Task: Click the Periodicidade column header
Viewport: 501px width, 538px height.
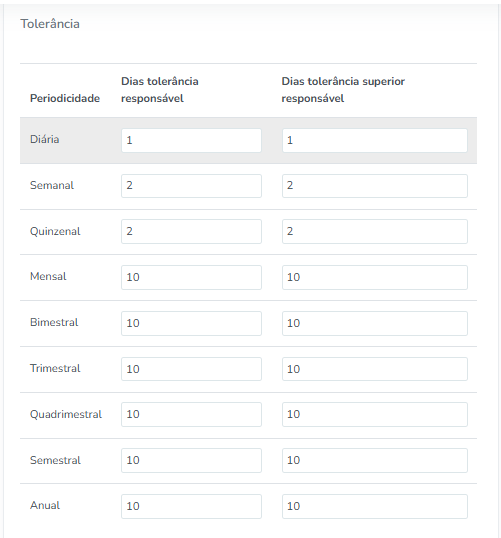Action: [x=65, y=98]
